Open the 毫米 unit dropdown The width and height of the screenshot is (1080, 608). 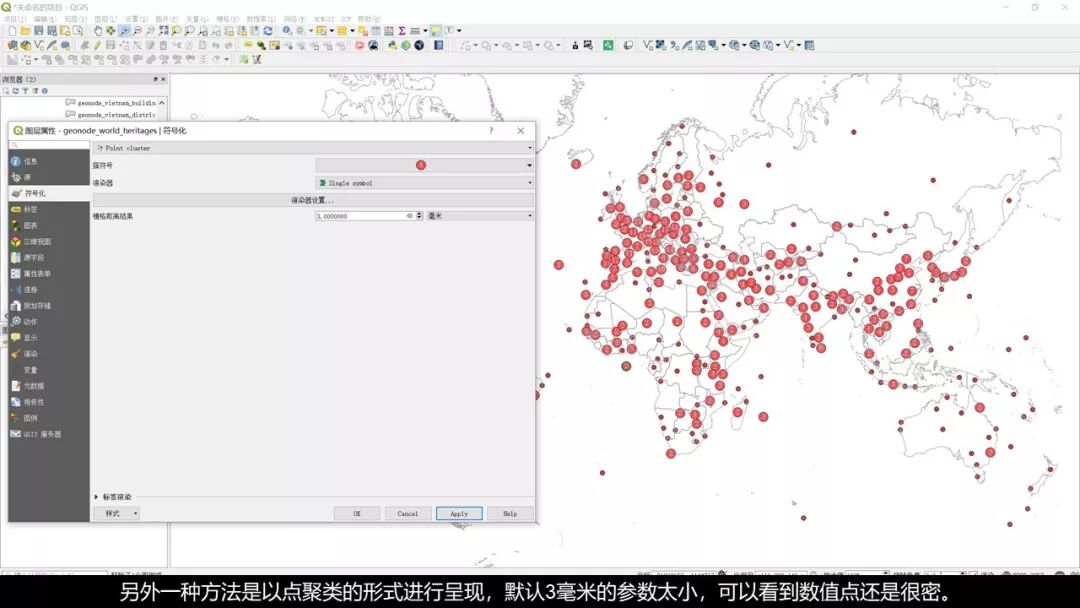coord(480,216)
